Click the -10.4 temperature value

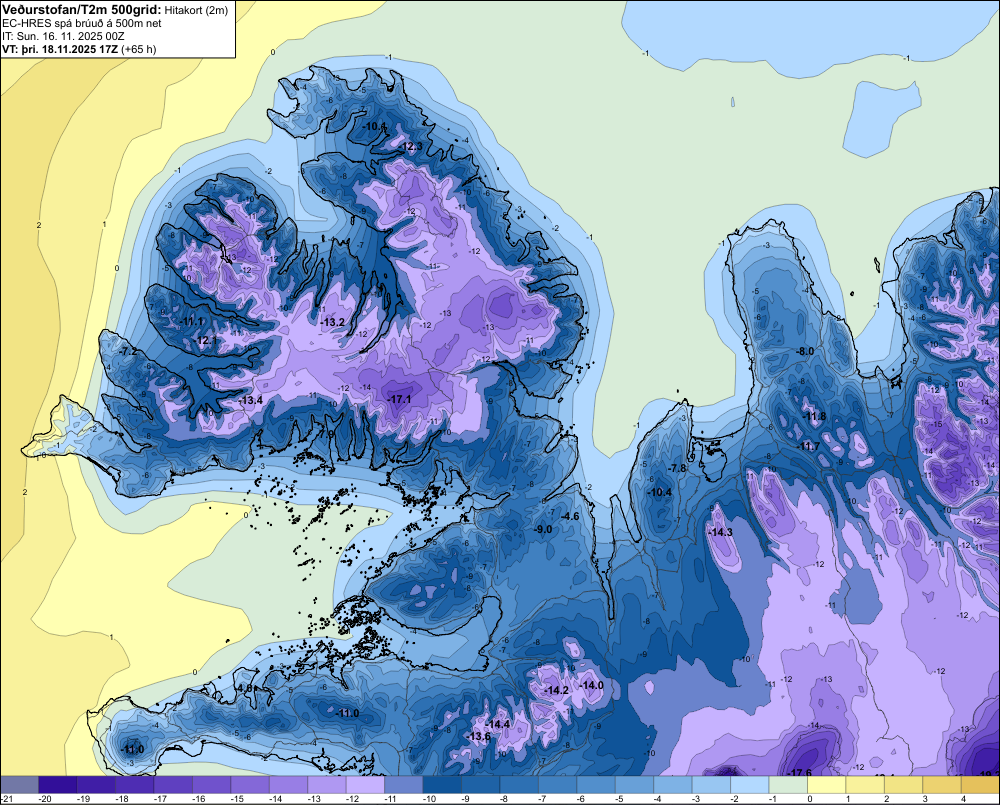click(x=659, y=492)
